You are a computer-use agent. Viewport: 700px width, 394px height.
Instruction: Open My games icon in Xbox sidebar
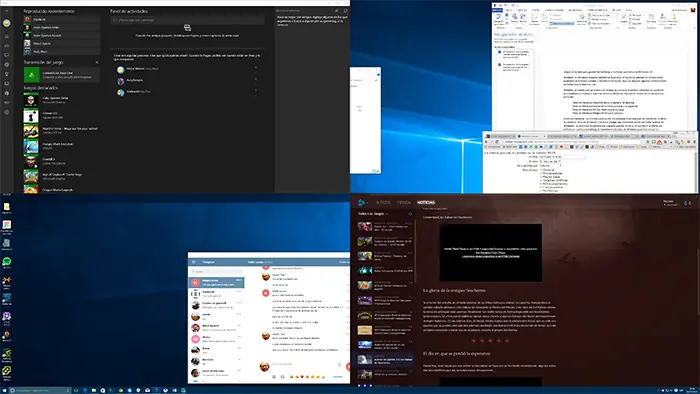[x=7, y=46]
